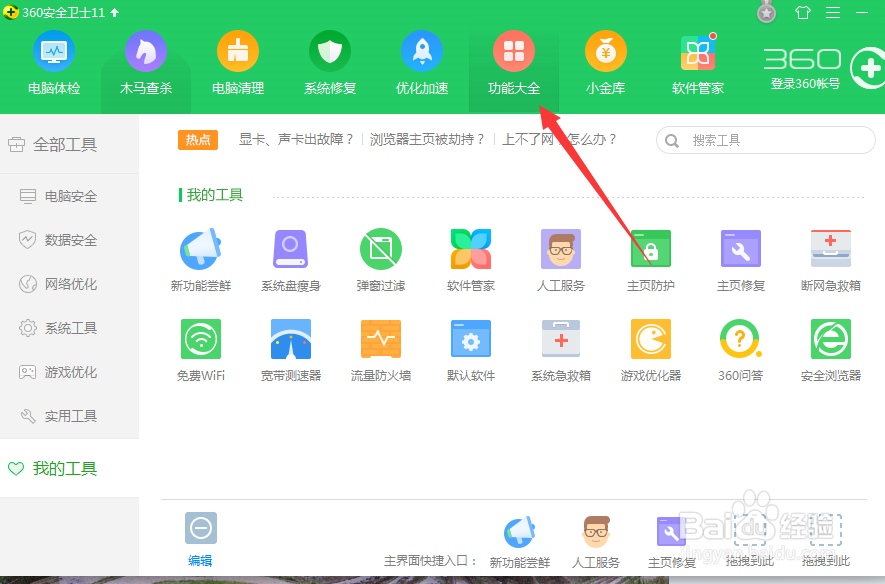The width and height of the screenshot is (885, 584).
Task: Open 电脑清理 cleanup module
Action: [x=238, y=63]
